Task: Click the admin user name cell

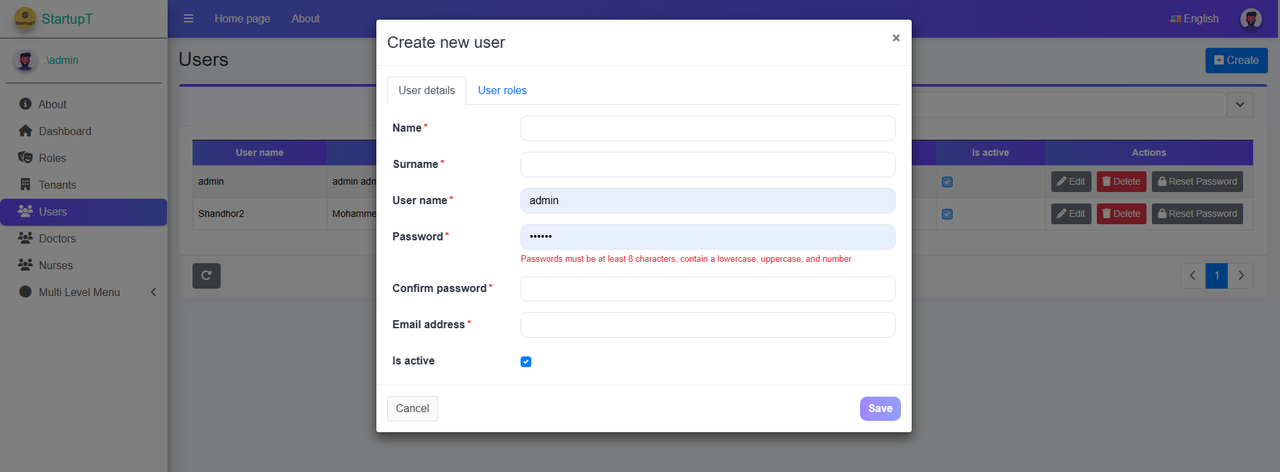Action: point(259,182)
